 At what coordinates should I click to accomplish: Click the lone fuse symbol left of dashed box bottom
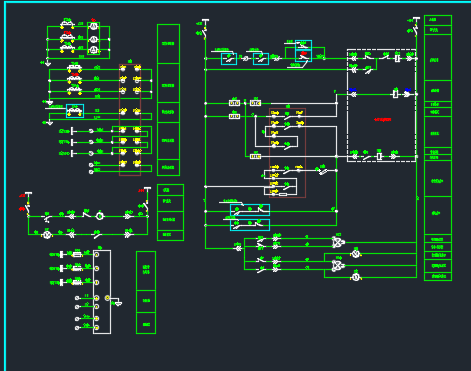click(x=255, y=156)
